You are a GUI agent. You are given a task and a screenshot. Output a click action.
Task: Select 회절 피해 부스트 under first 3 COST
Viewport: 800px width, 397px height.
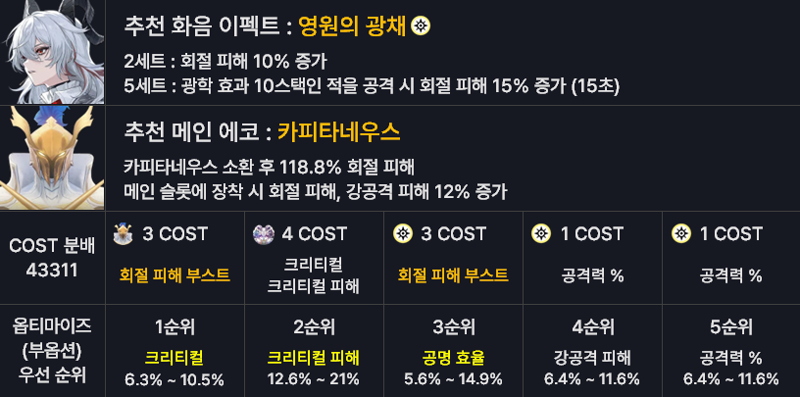[174, 276]
